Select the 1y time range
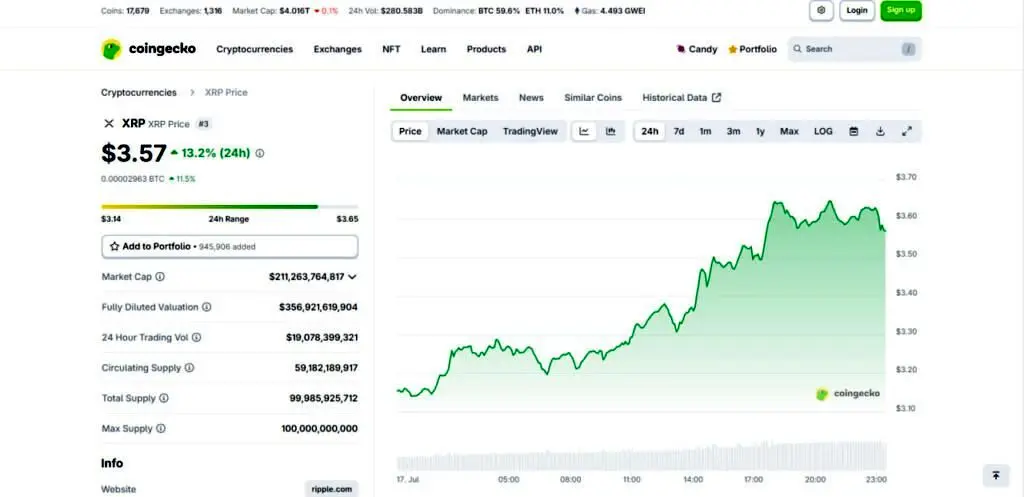 pos(760,131)
